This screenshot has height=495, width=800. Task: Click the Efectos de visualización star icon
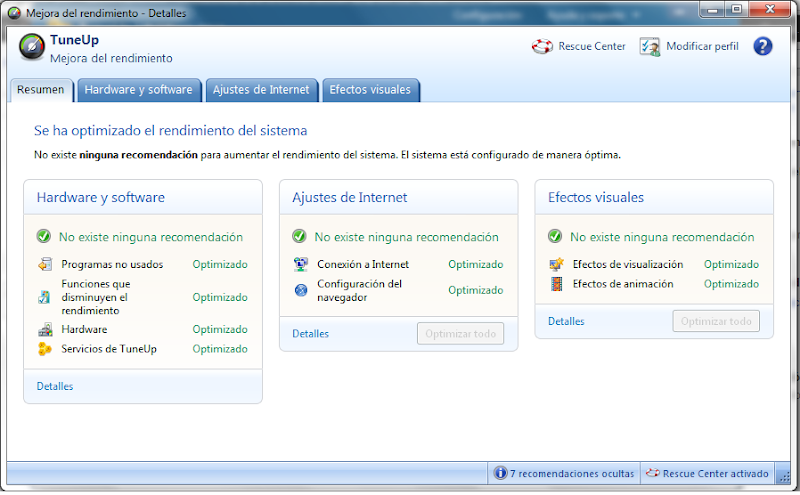point(556,264)
